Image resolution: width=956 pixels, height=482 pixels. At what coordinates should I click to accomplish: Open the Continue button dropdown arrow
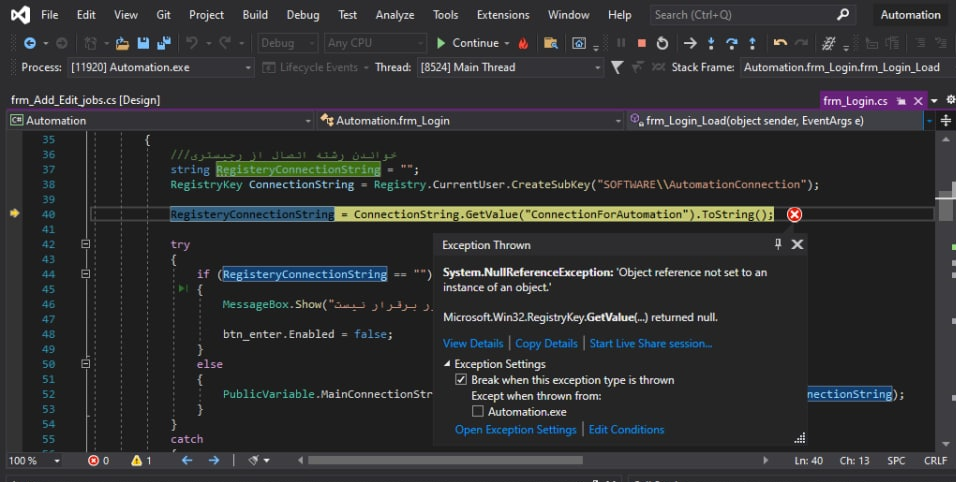point(507,43)
